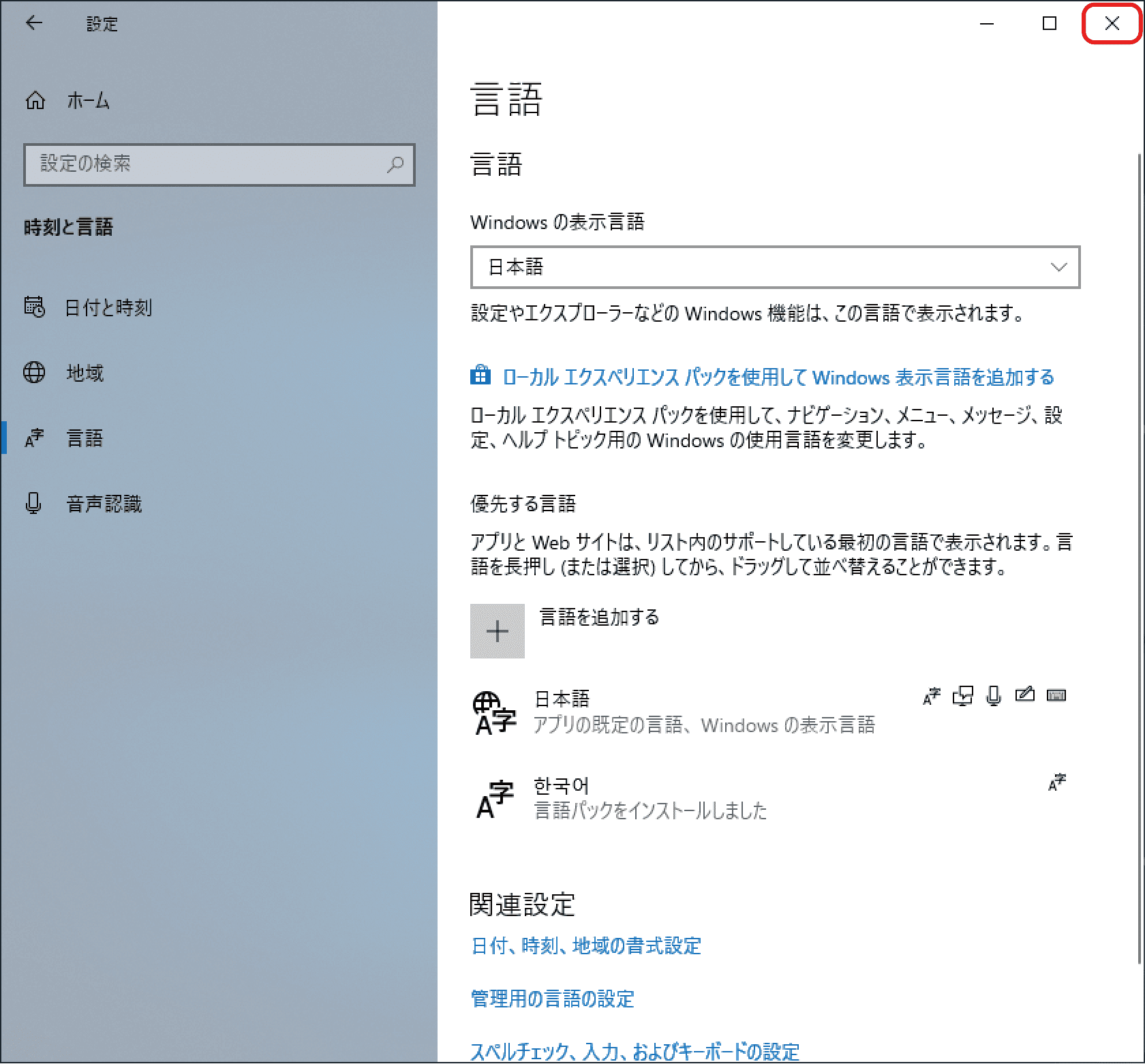Screen dimensions: 1145x1064
Task: Open 日付、時刻、地域の書式設定 link
Action: (586, 945)
